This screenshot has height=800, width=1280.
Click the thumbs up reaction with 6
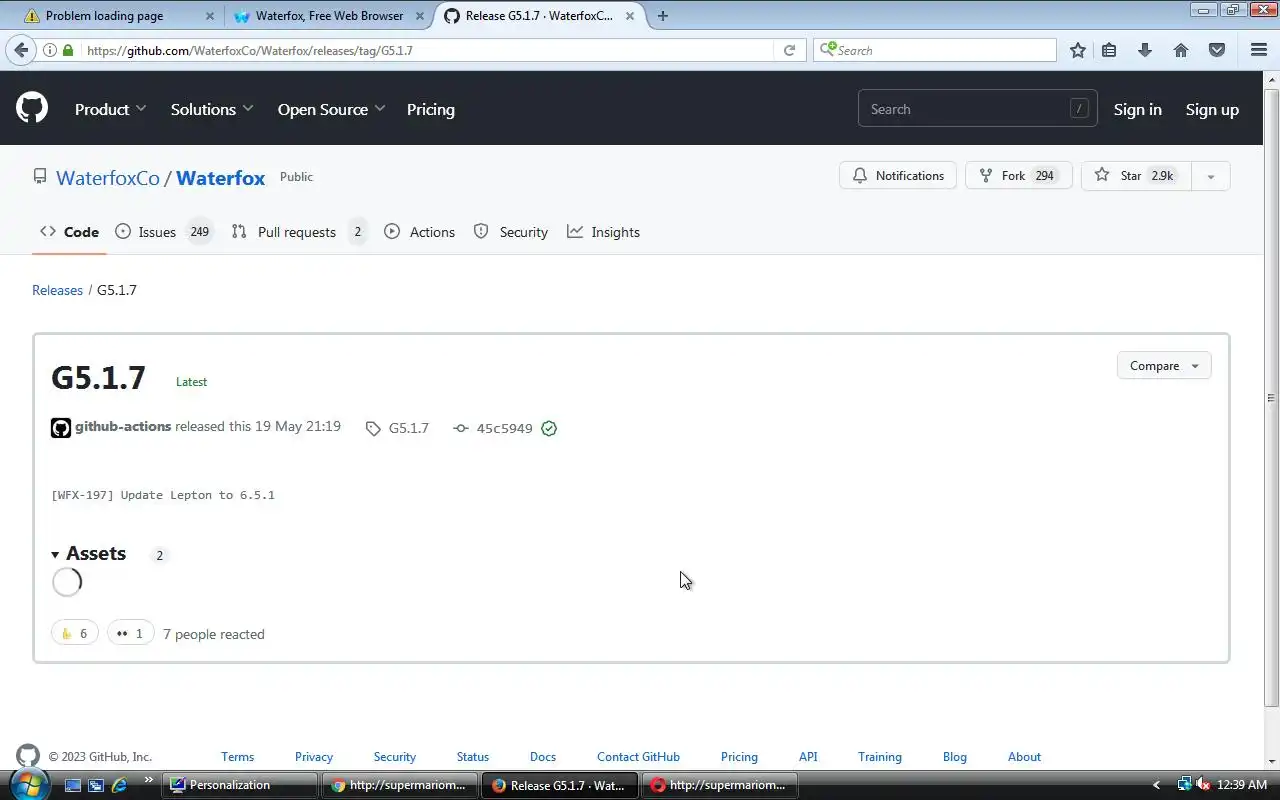(75, 633)
